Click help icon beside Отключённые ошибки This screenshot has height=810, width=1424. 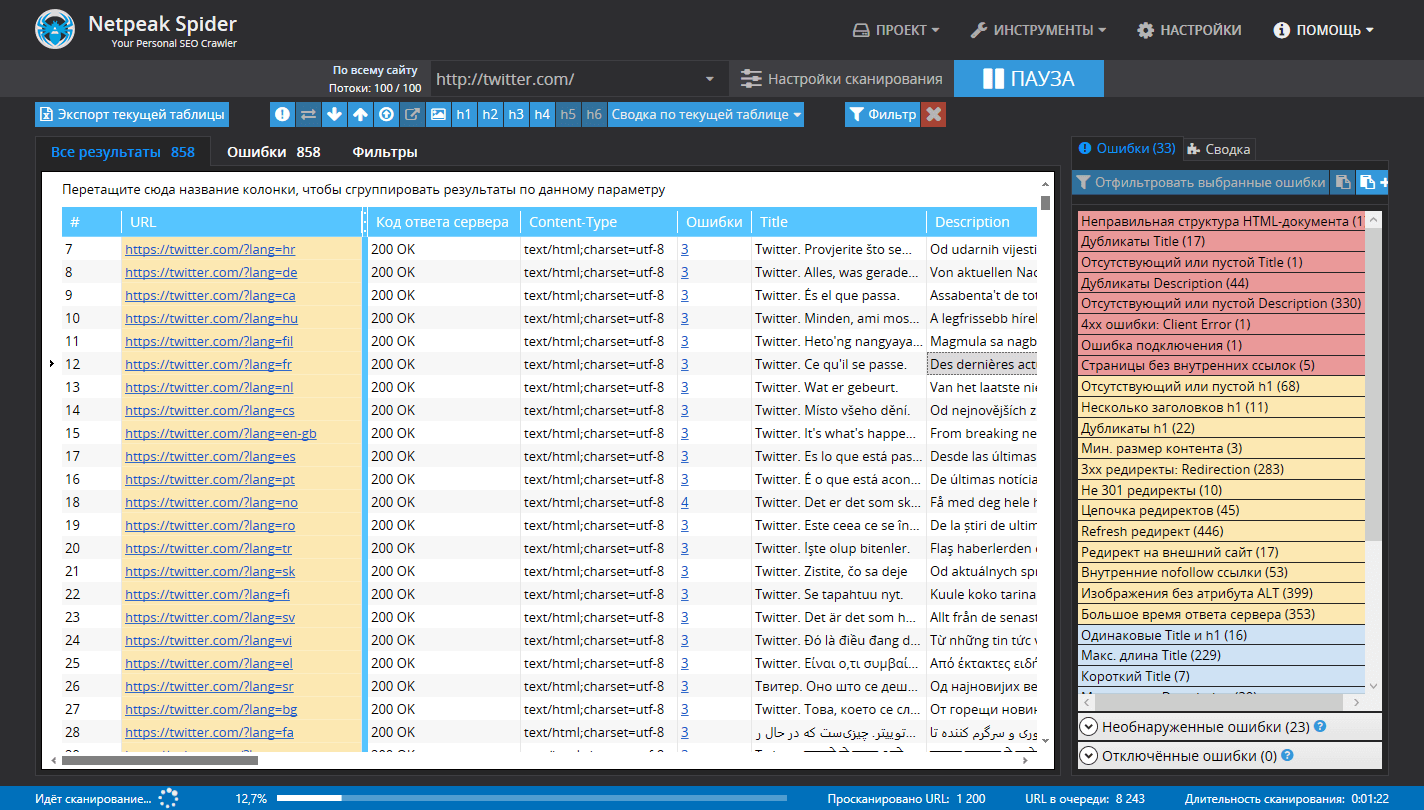(1288, 755)
